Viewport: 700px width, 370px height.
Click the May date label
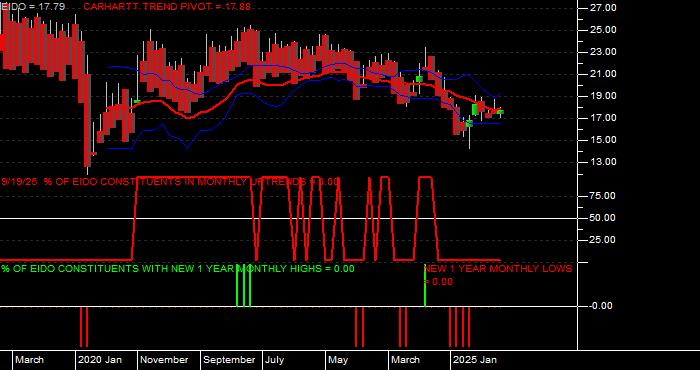(x=338, y=360)
